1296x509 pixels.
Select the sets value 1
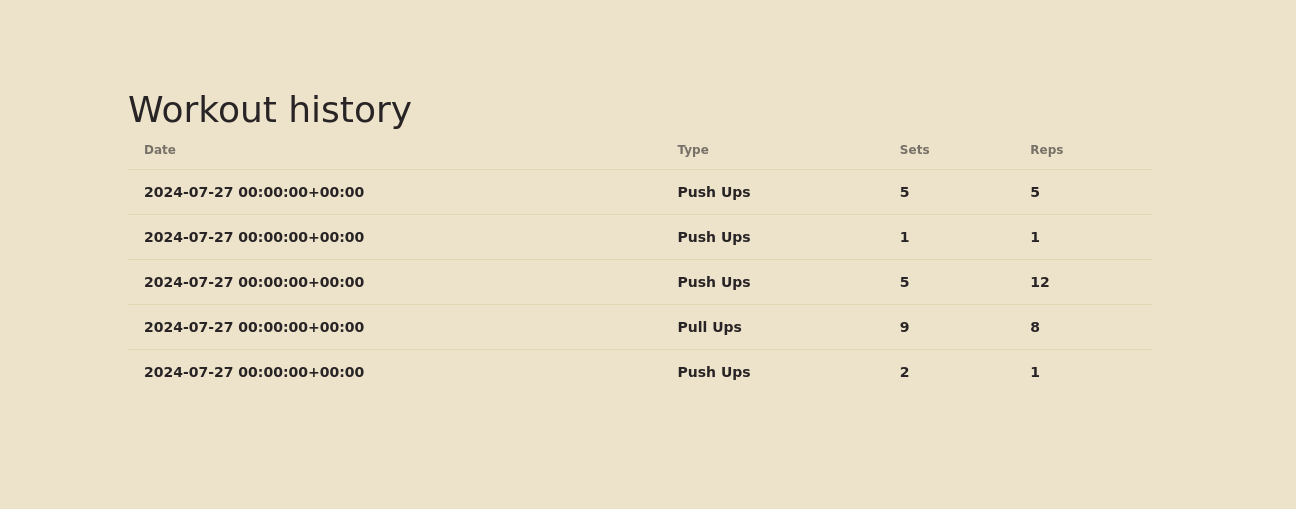click(904, 237)
